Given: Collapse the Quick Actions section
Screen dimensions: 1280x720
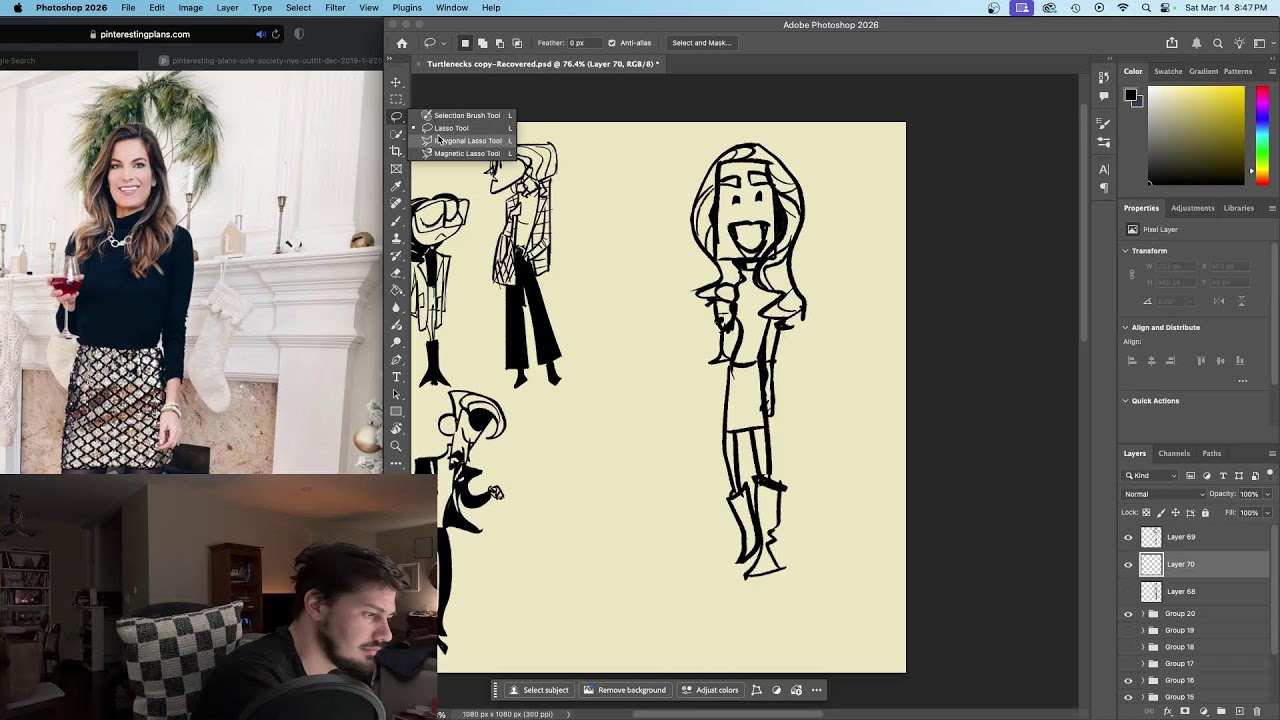Looking at the screenshot, I should pyautogui.click(x=1126, y=401).
